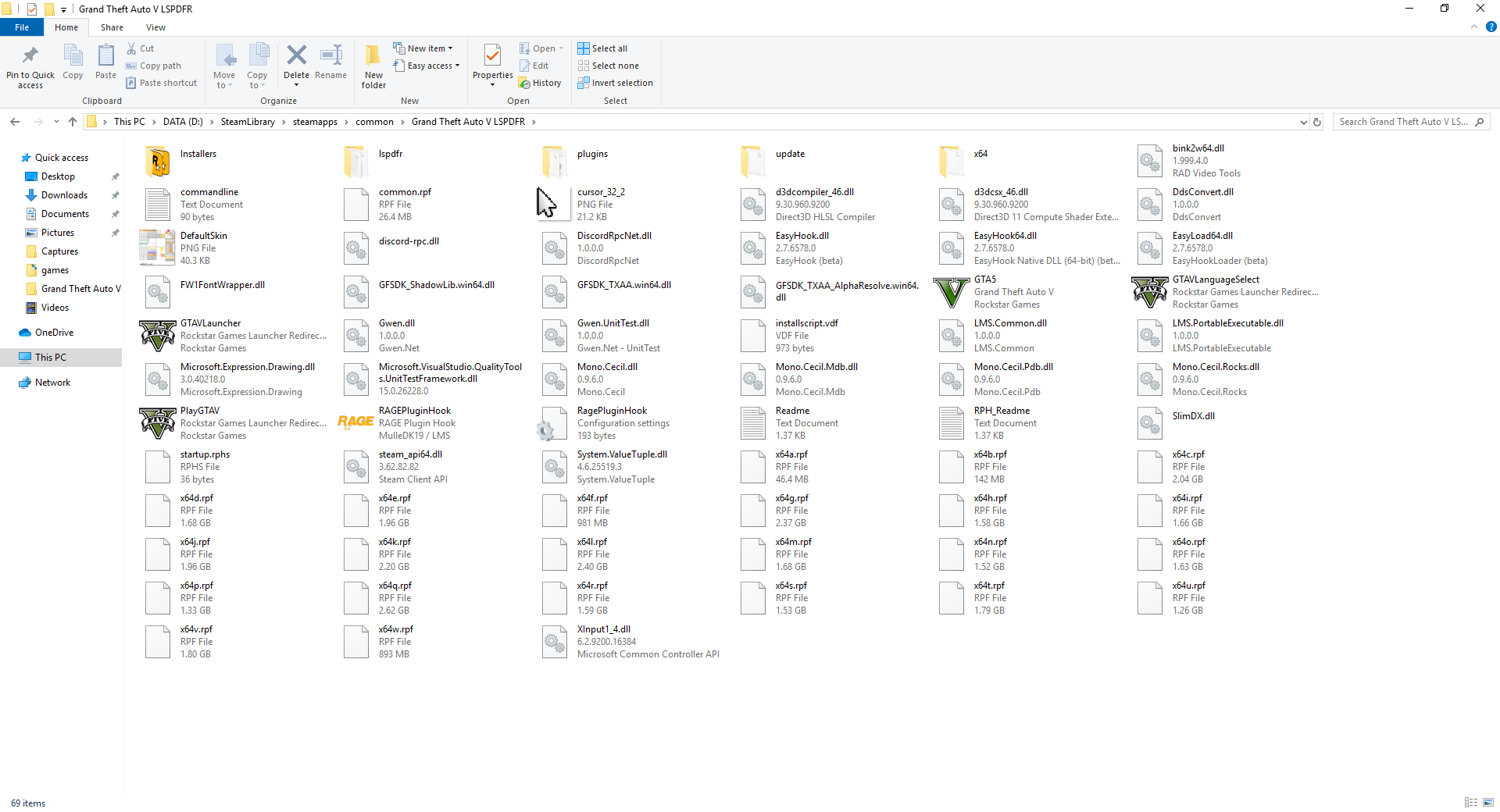This screenshot has width=1500, height=812.
Task: Select the x64w.rpf file
Action: [378, 642]
